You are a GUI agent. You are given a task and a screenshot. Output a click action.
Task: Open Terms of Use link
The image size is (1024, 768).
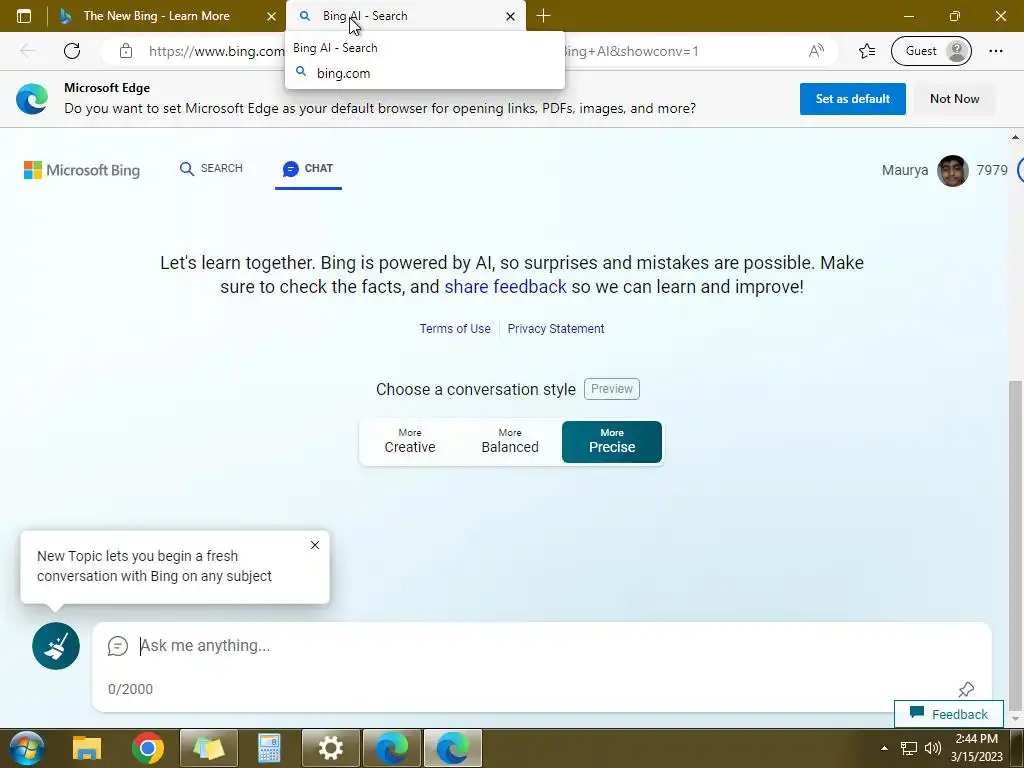point(455,328)
